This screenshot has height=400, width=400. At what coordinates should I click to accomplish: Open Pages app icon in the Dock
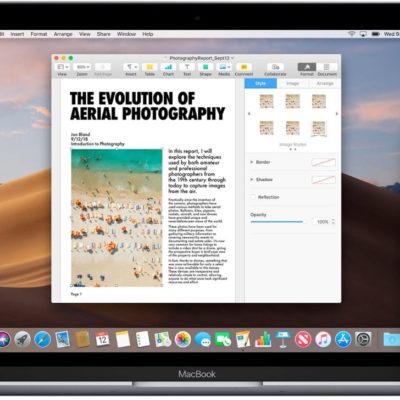243,340
